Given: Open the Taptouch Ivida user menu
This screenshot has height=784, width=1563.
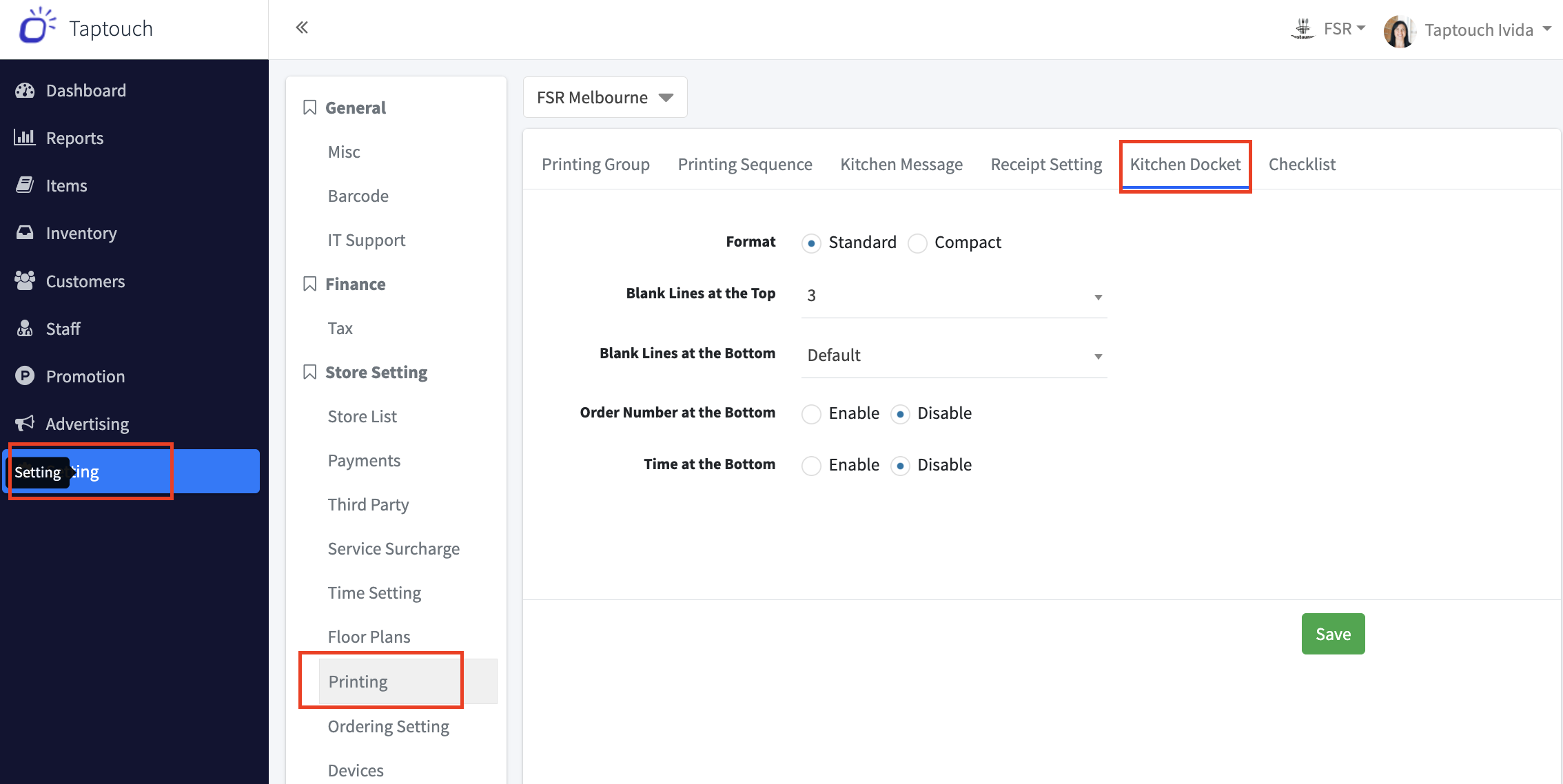Looking at the screenshot, I should [x=1487, y=30].
